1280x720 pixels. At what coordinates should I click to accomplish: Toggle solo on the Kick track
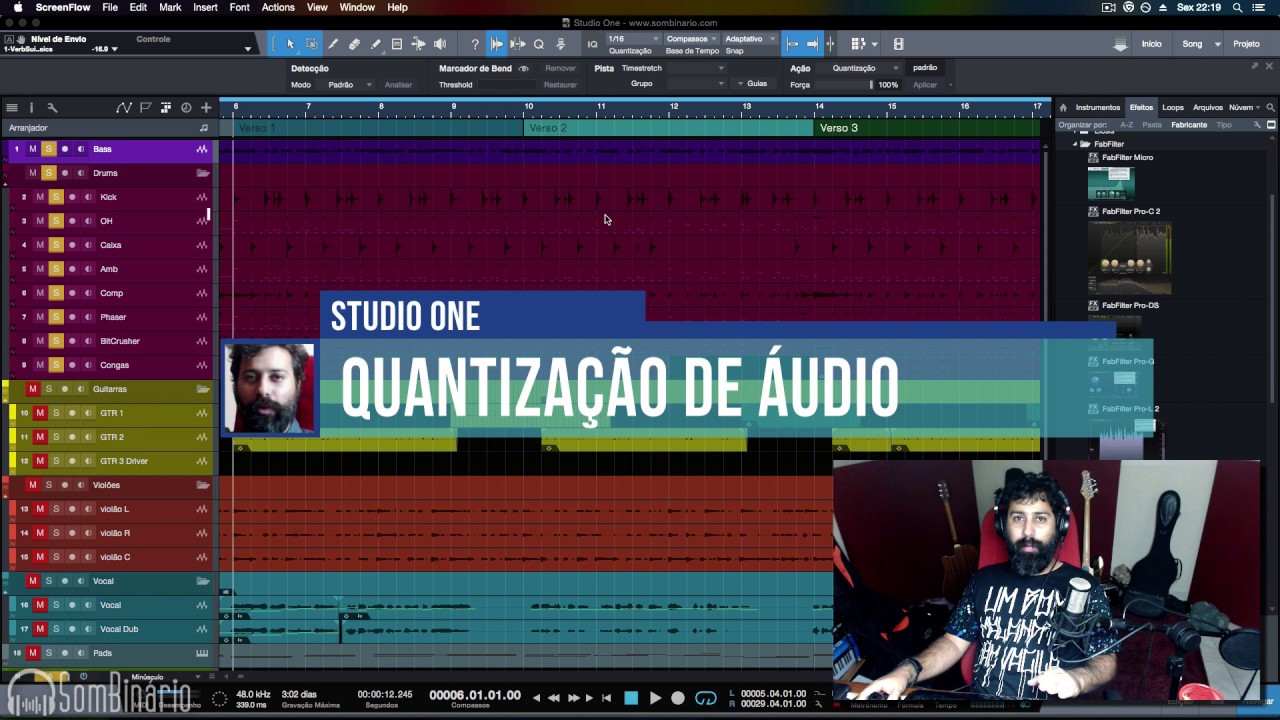tap(56, 197)
